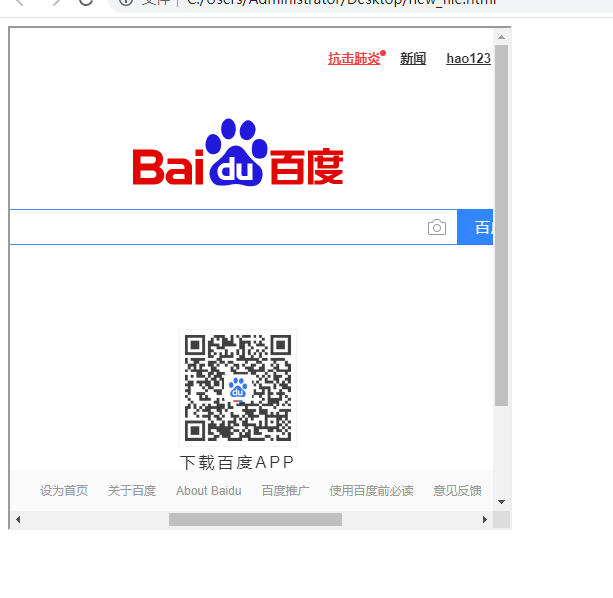
Task: Click the vertical scrollbar down arrow
Action: pos(502,502)
